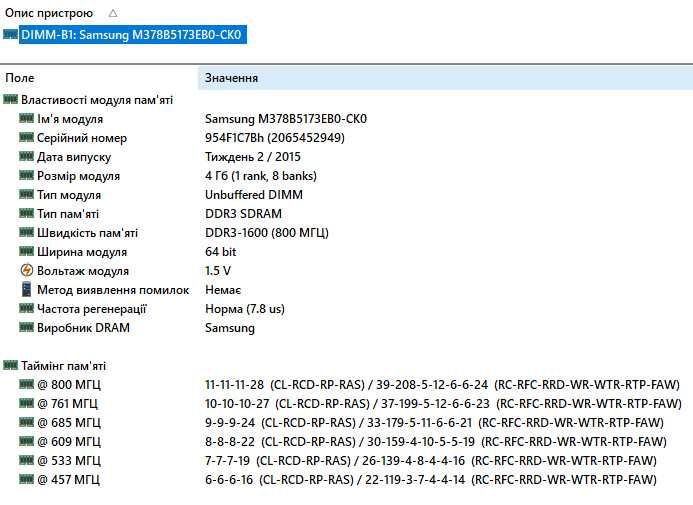Select the @ 609 МГЦ timing label

click(69, 442)
